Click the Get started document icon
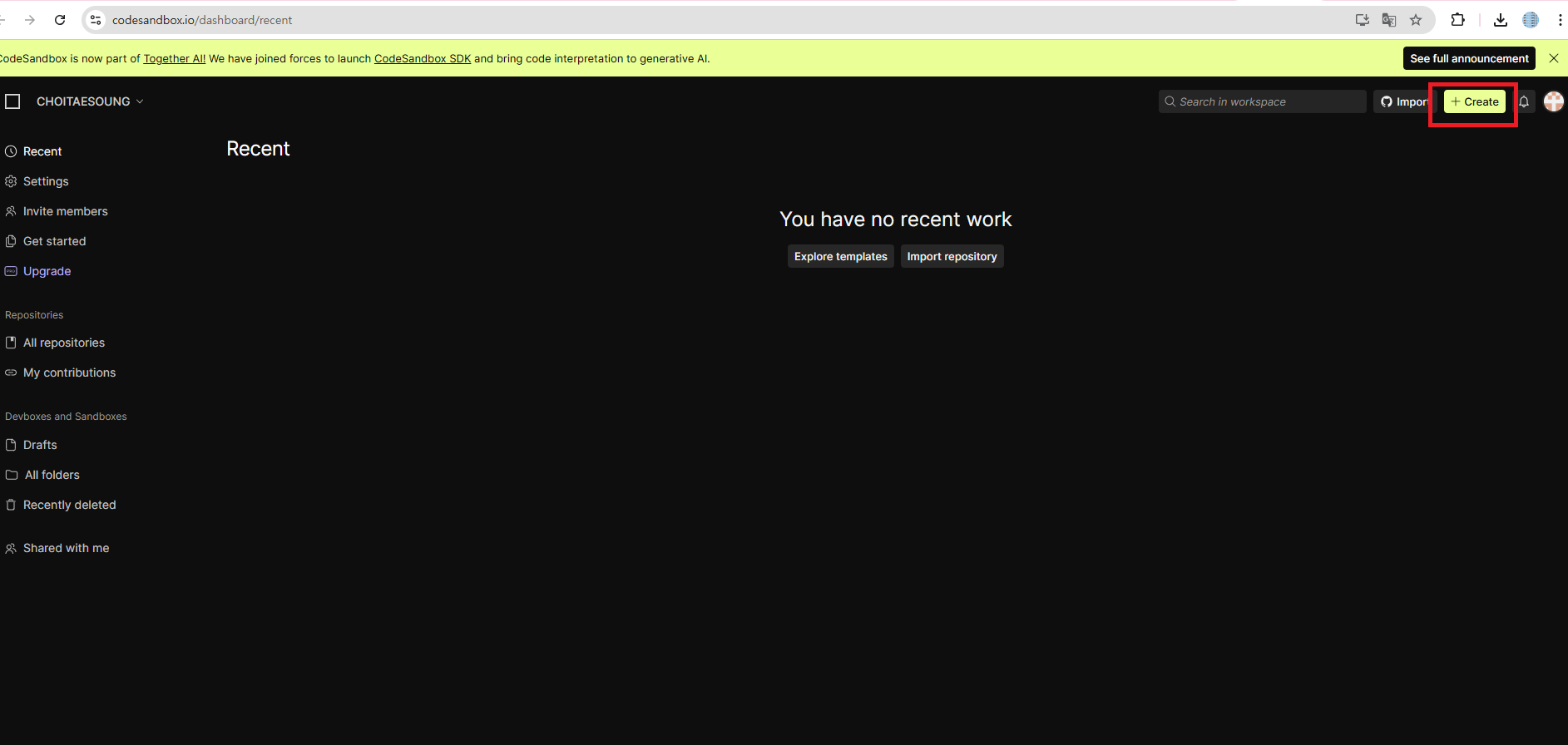The image size is (1568, 745). click(x=11, y=241)
